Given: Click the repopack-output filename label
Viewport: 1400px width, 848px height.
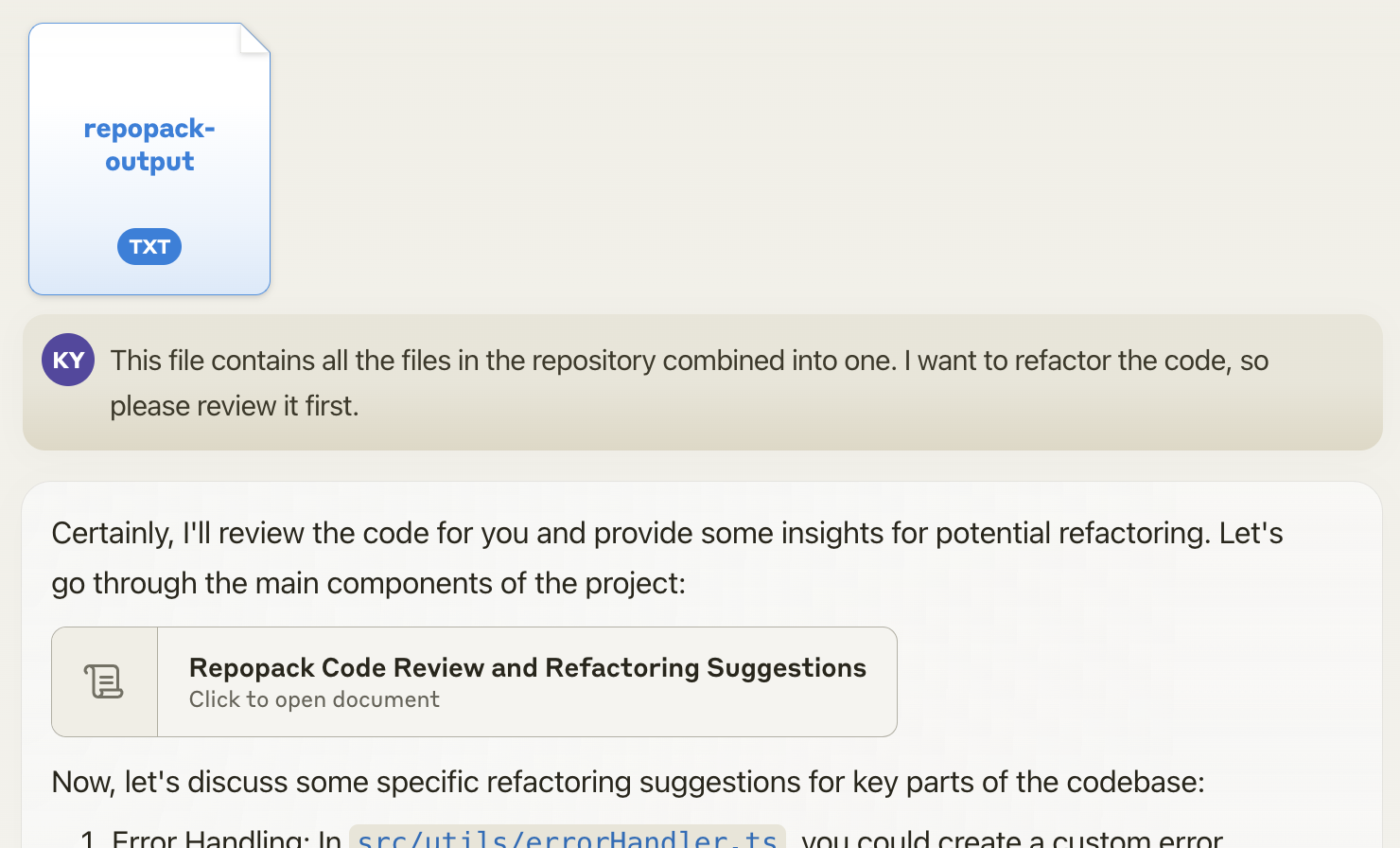Looking at the screenshot, I should click(149, 144).
